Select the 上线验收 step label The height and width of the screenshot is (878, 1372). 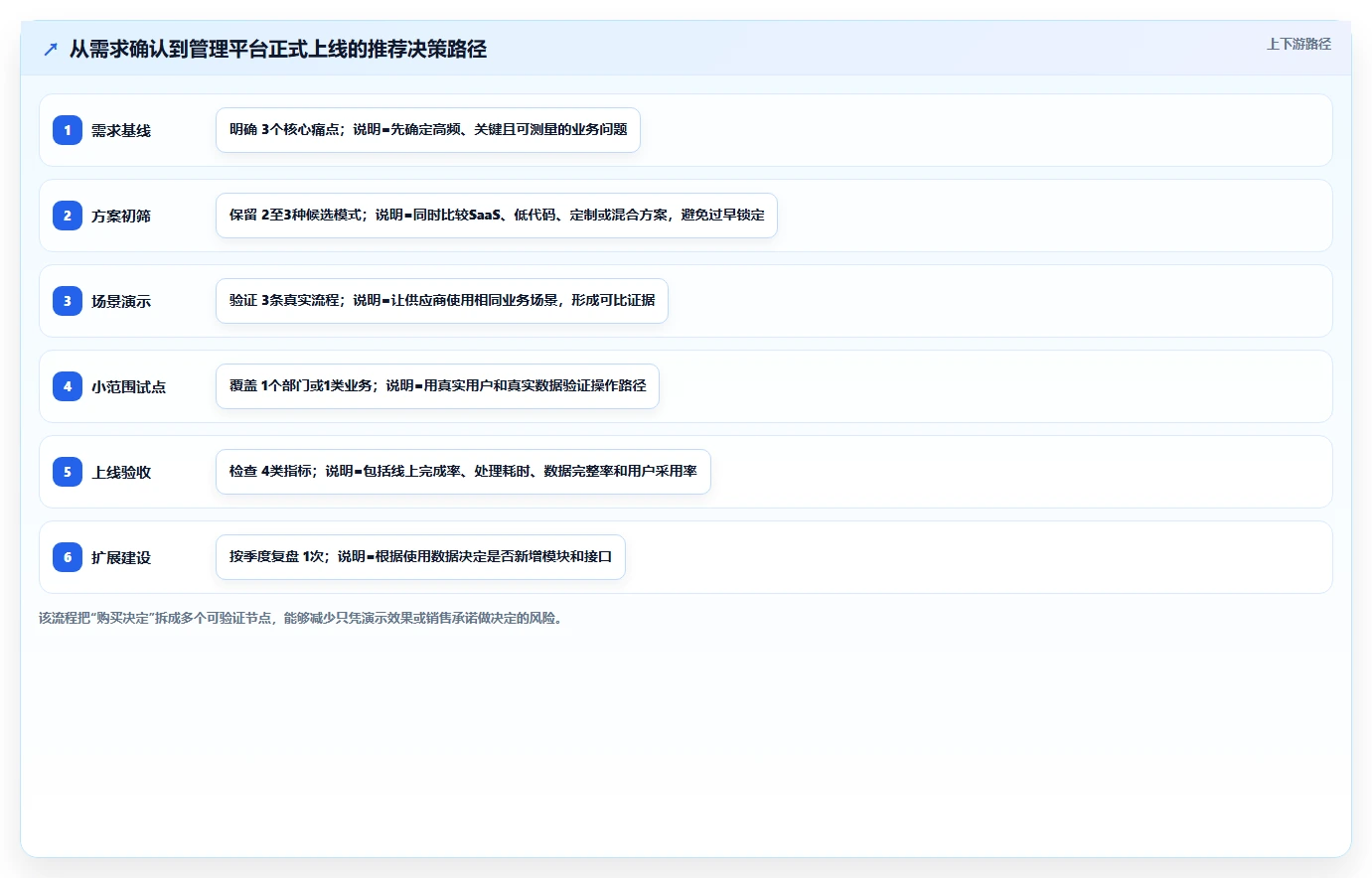point(121,472)
